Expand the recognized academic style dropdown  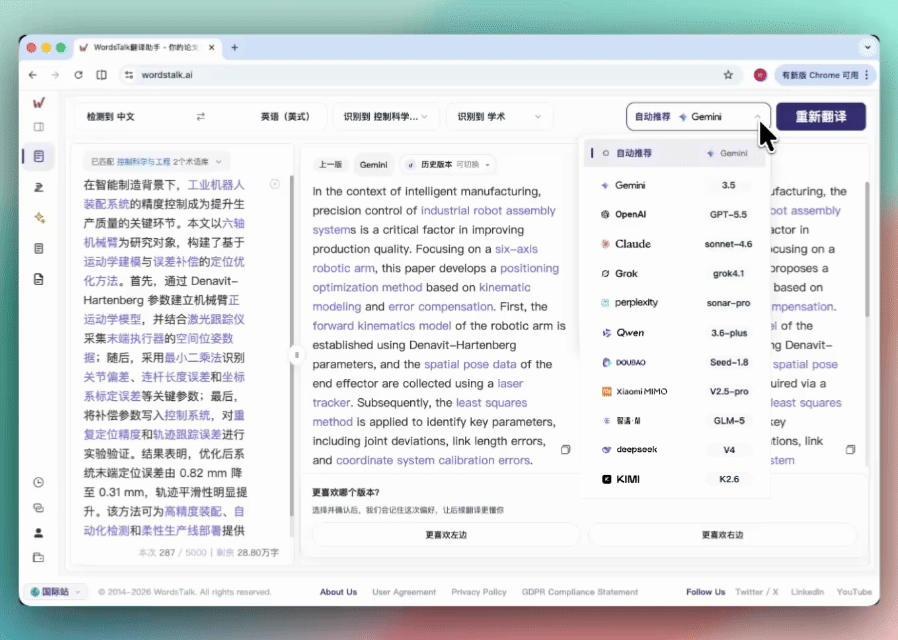coord(499,117)
